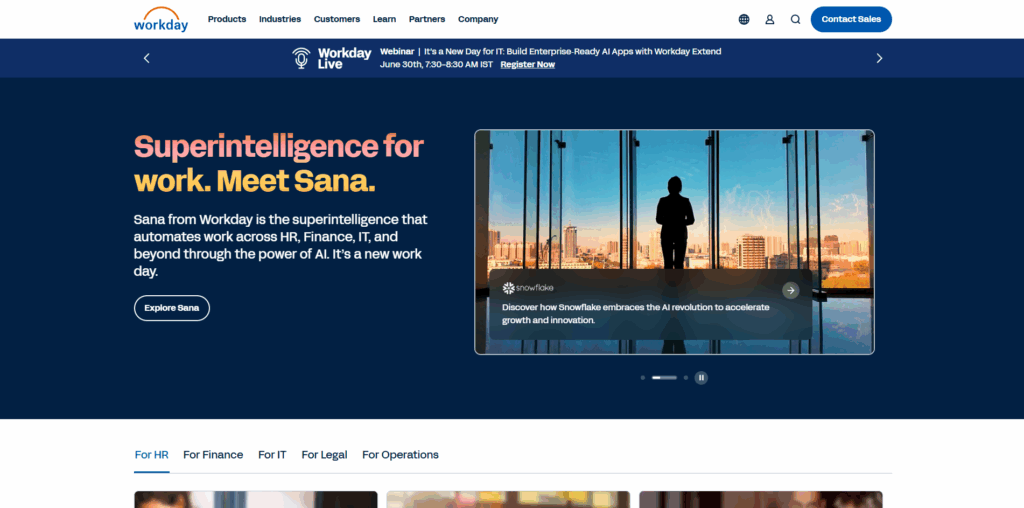Go to previous banner announcement
This screenshot has height=508, width=1024.
tap(146, 58)
